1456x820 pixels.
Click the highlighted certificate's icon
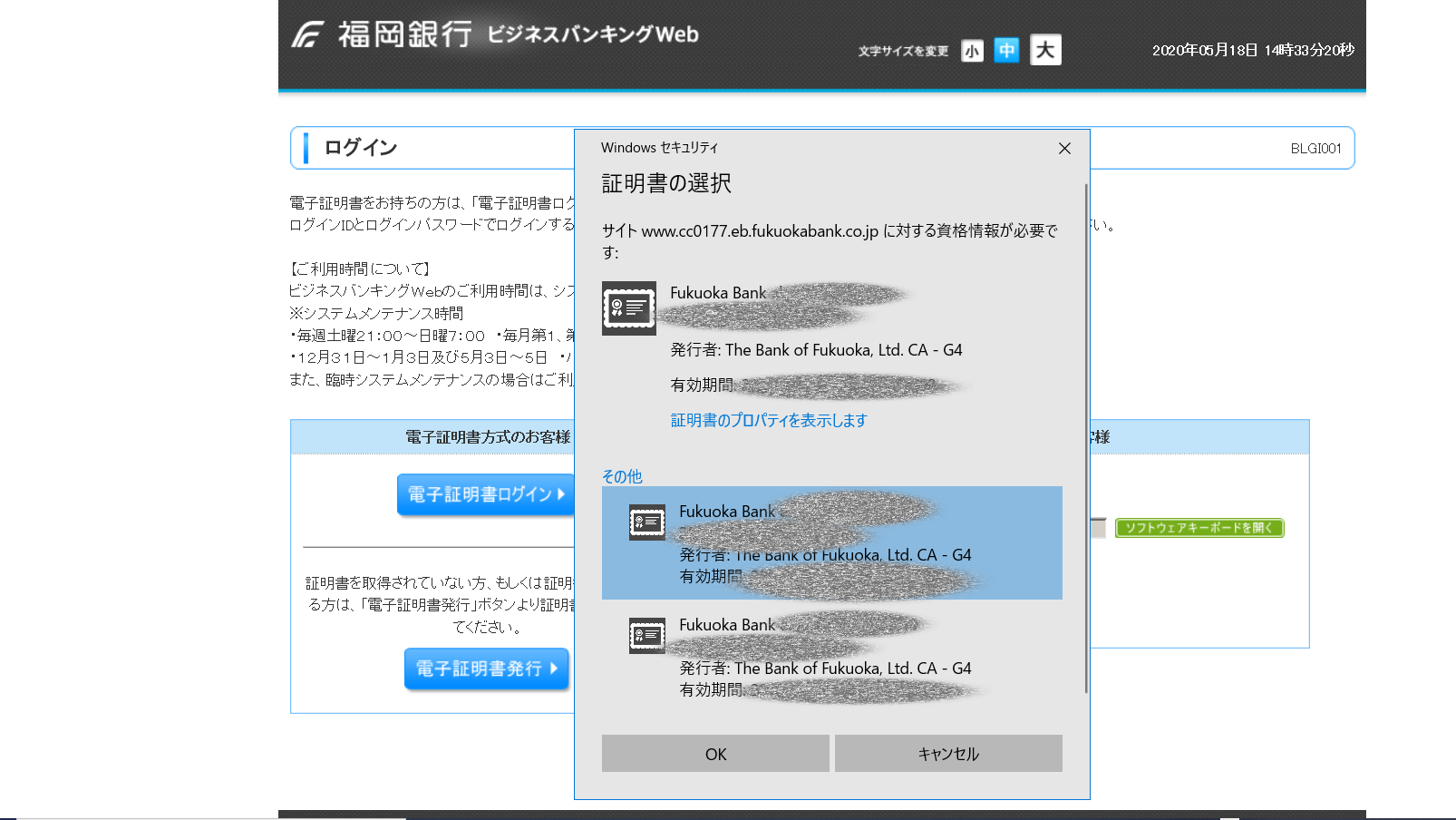click(647, 522)
